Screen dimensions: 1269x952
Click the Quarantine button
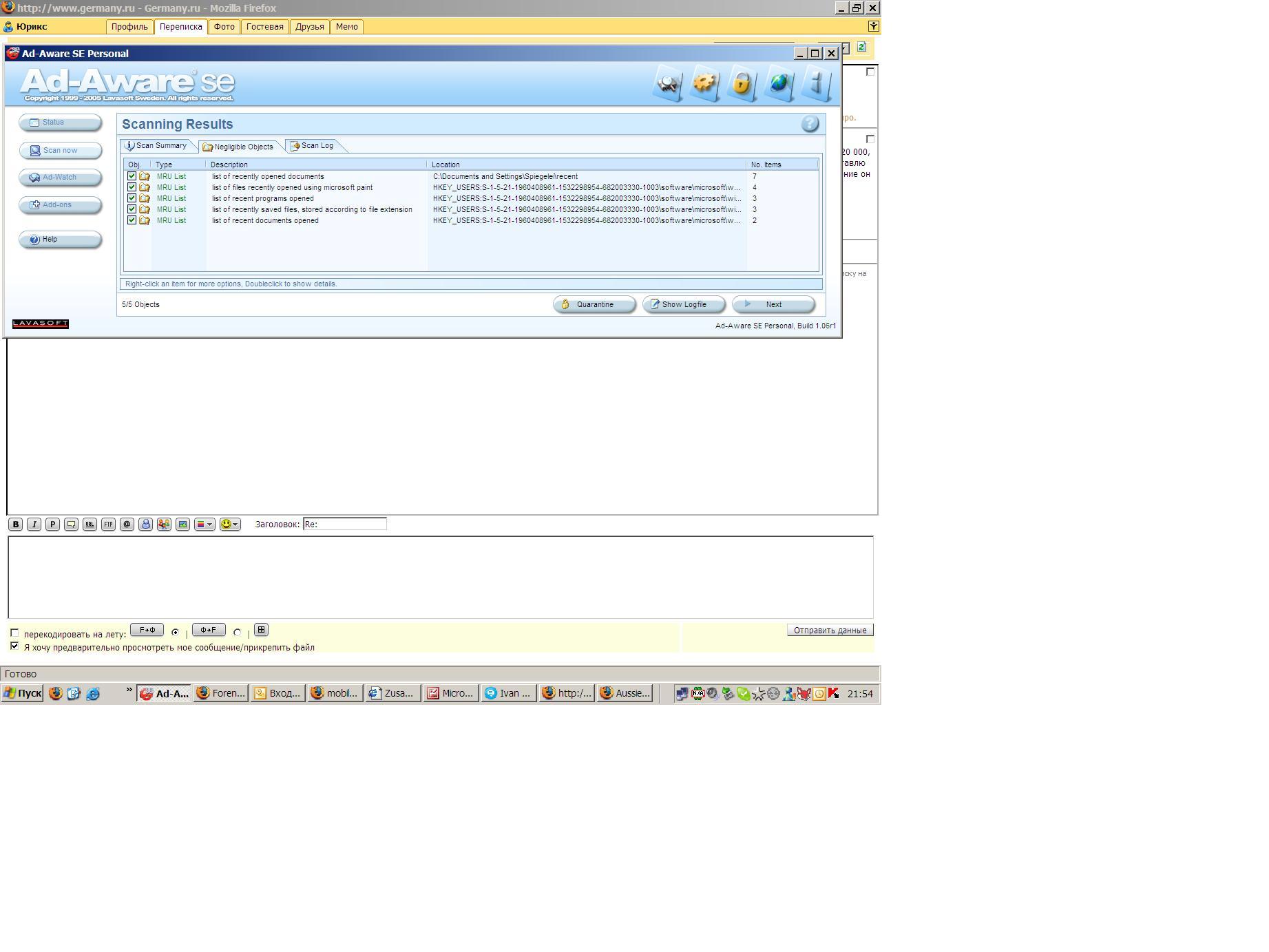tap(594, 304)
